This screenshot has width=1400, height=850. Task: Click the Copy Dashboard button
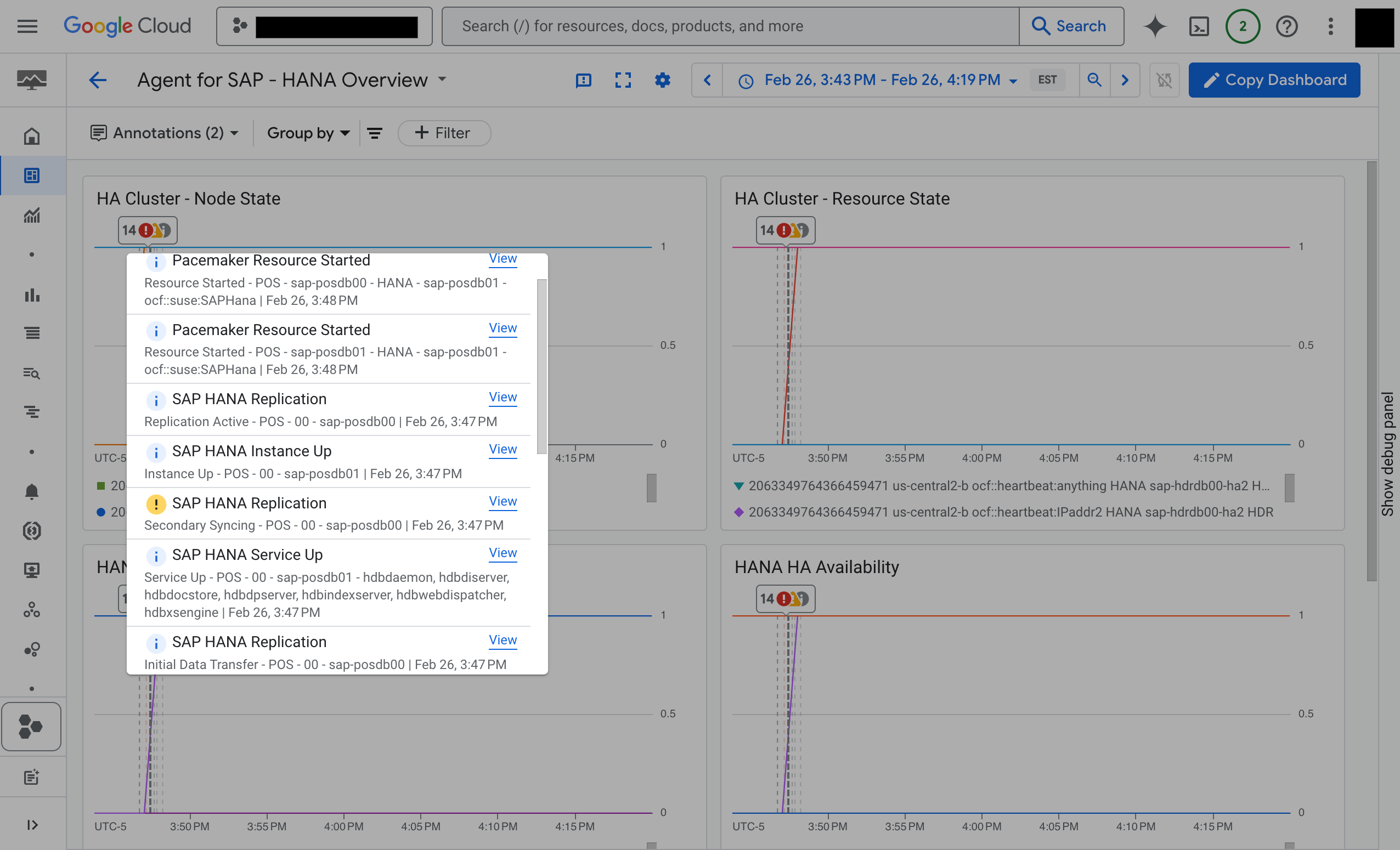pos(1275,79)
